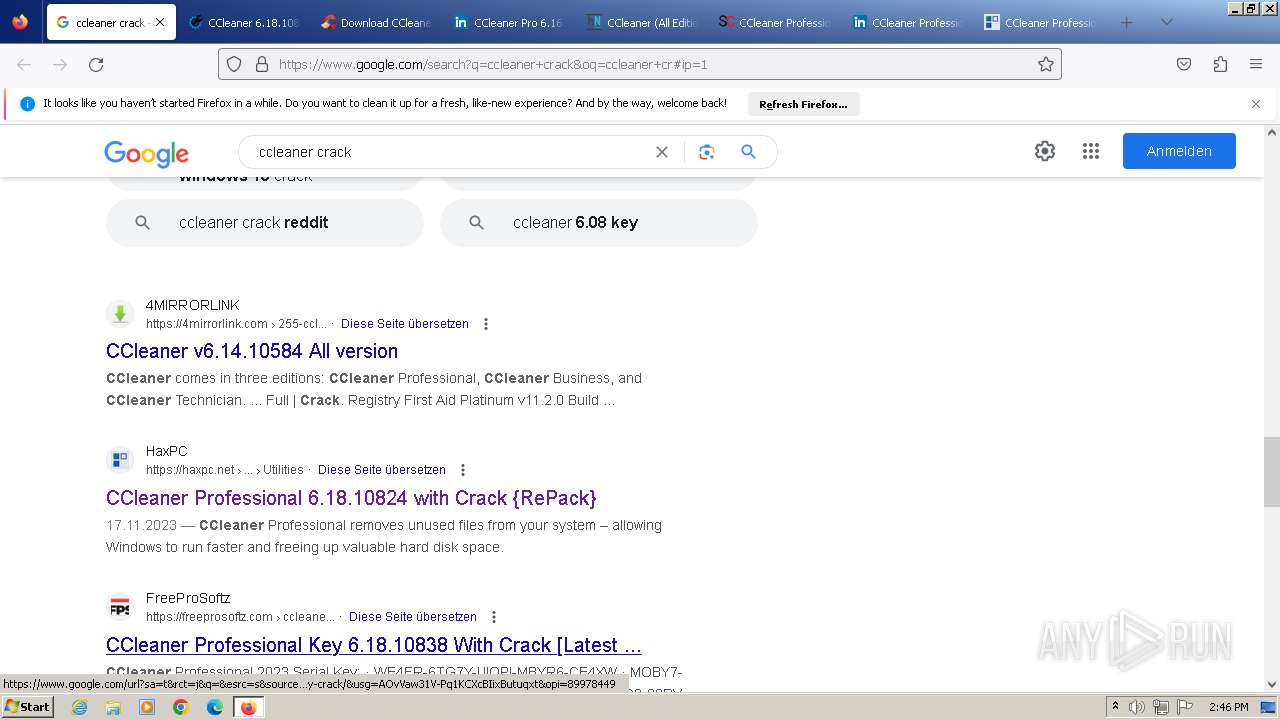This screenshot has height=720, width=1280.
Task: Go forward to the next page
Action: 60,64
